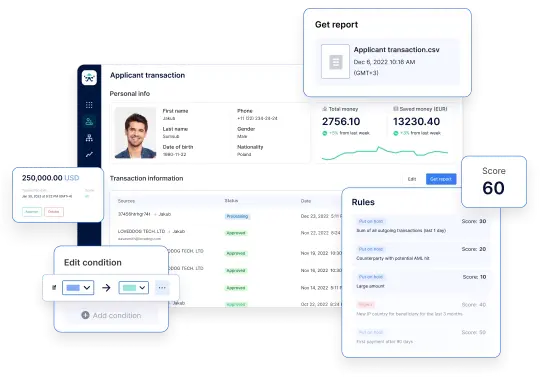
Task: Click the Get report button
Action: [x=441, y=179]
